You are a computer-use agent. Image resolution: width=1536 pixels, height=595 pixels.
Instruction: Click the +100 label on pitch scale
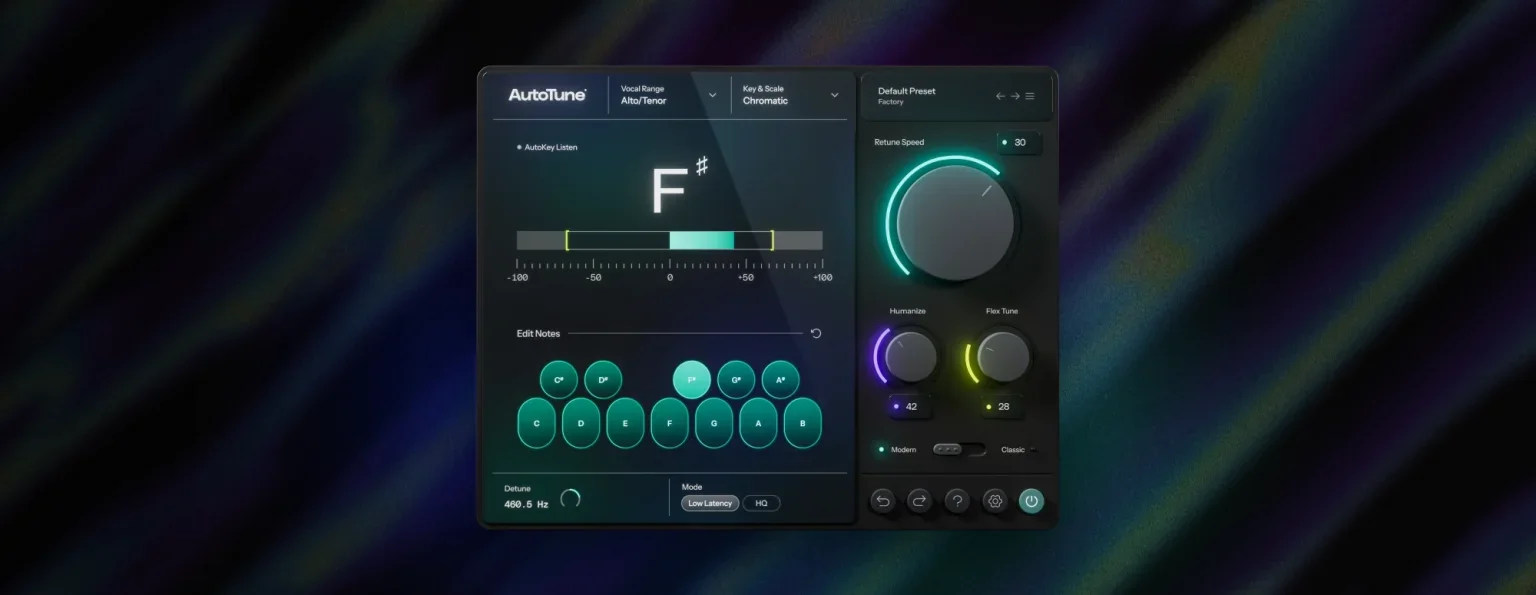(822, 277)
